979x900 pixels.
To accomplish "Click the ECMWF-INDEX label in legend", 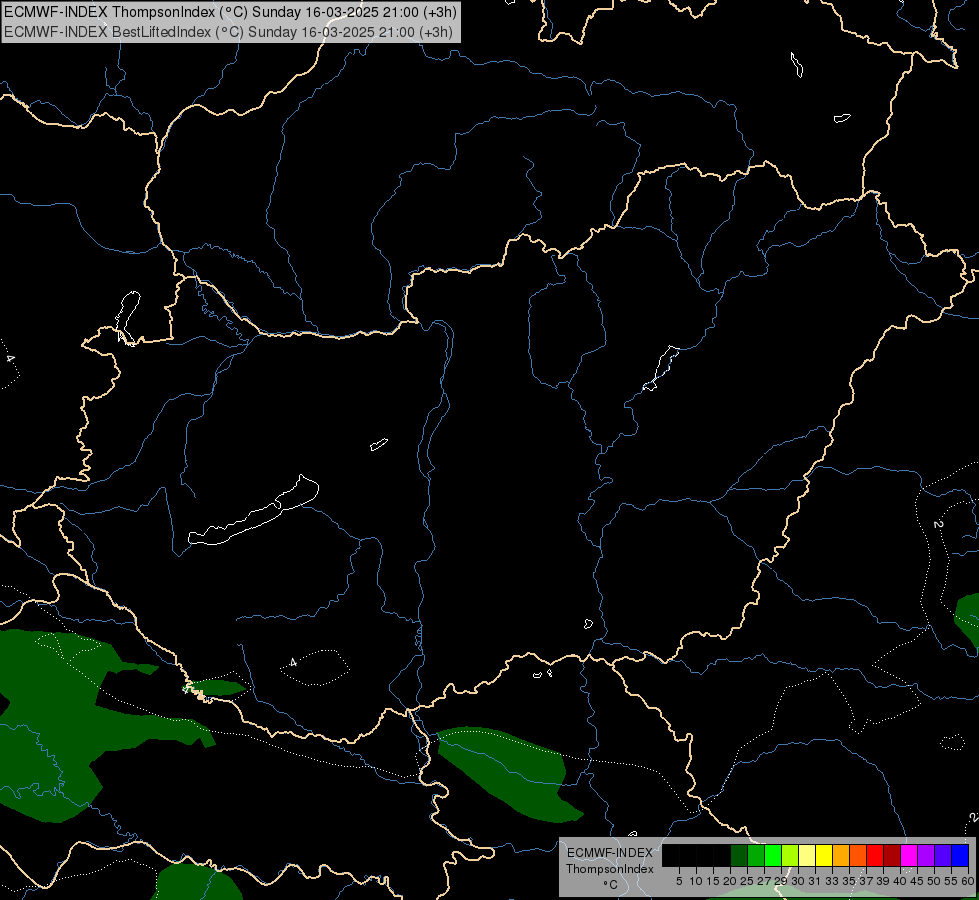I will (610, 853).
